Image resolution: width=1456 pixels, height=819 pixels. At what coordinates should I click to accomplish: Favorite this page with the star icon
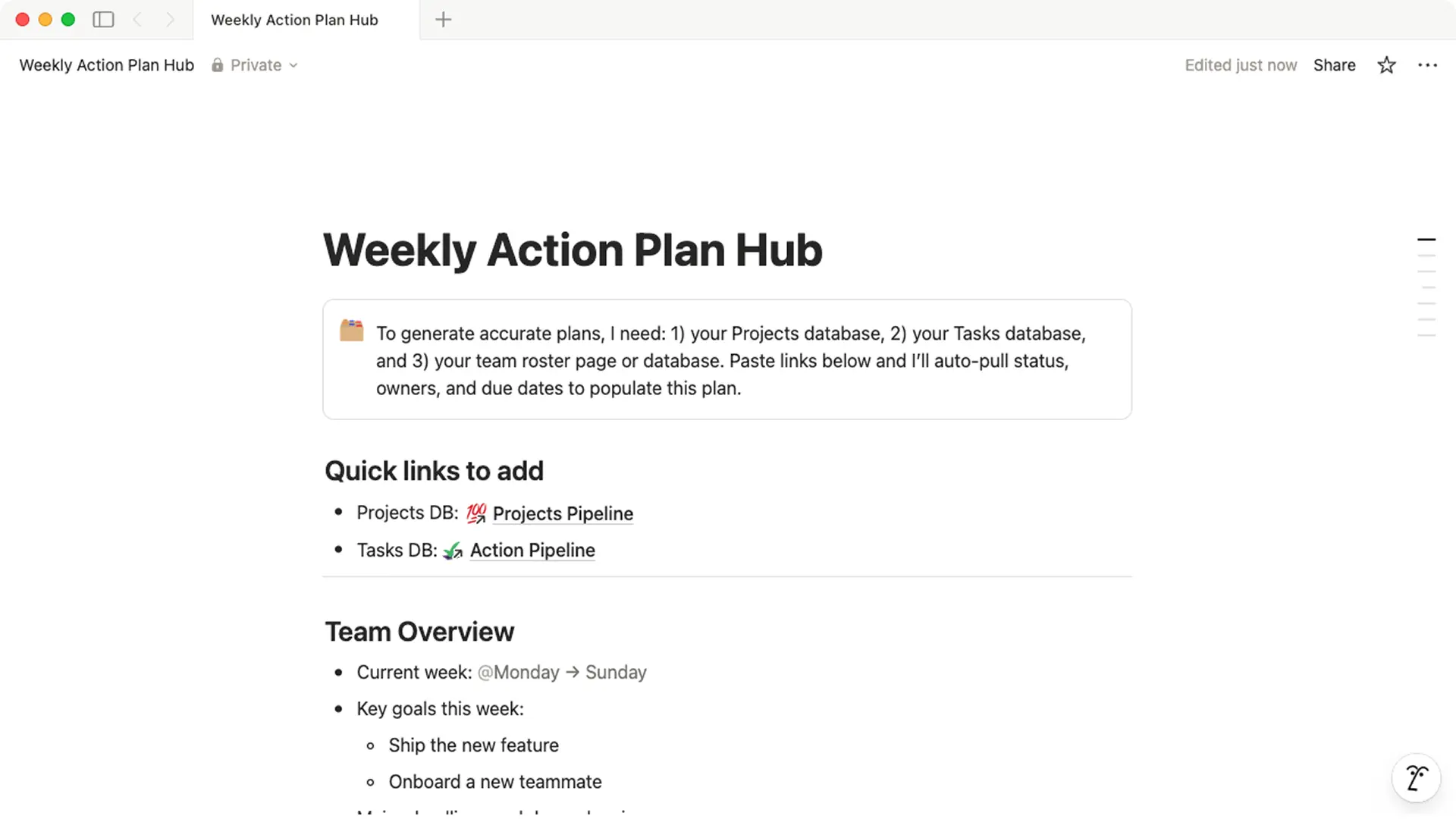click(x=1386, y=65)
